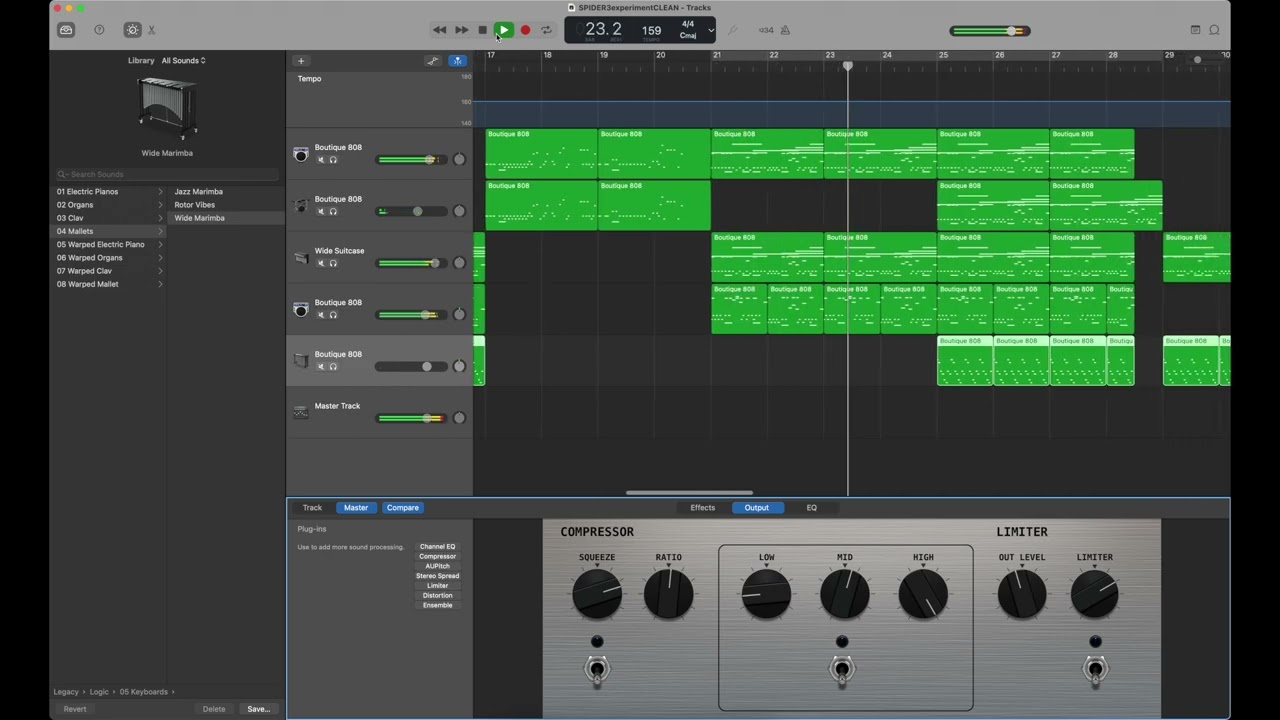Click the tracks area horizontal scrollbar
The image size is (1280, 720).
[689, 493]
